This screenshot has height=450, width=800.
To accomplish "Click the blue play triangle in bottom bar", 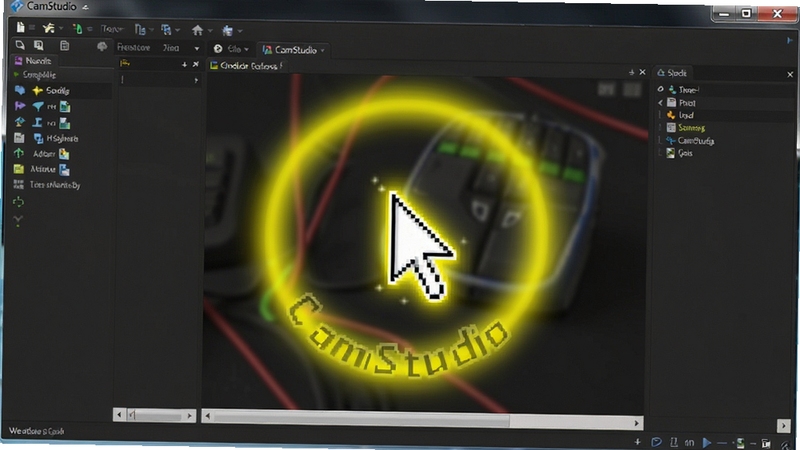I will 707,442.
